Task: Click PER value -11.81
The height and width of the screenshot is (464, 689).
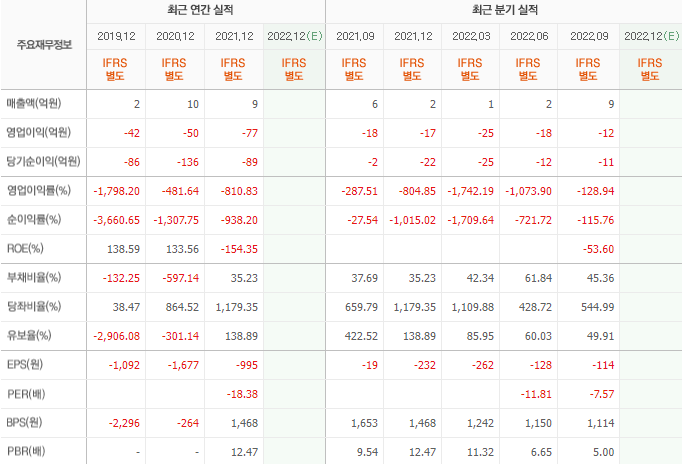Action: 536,395
